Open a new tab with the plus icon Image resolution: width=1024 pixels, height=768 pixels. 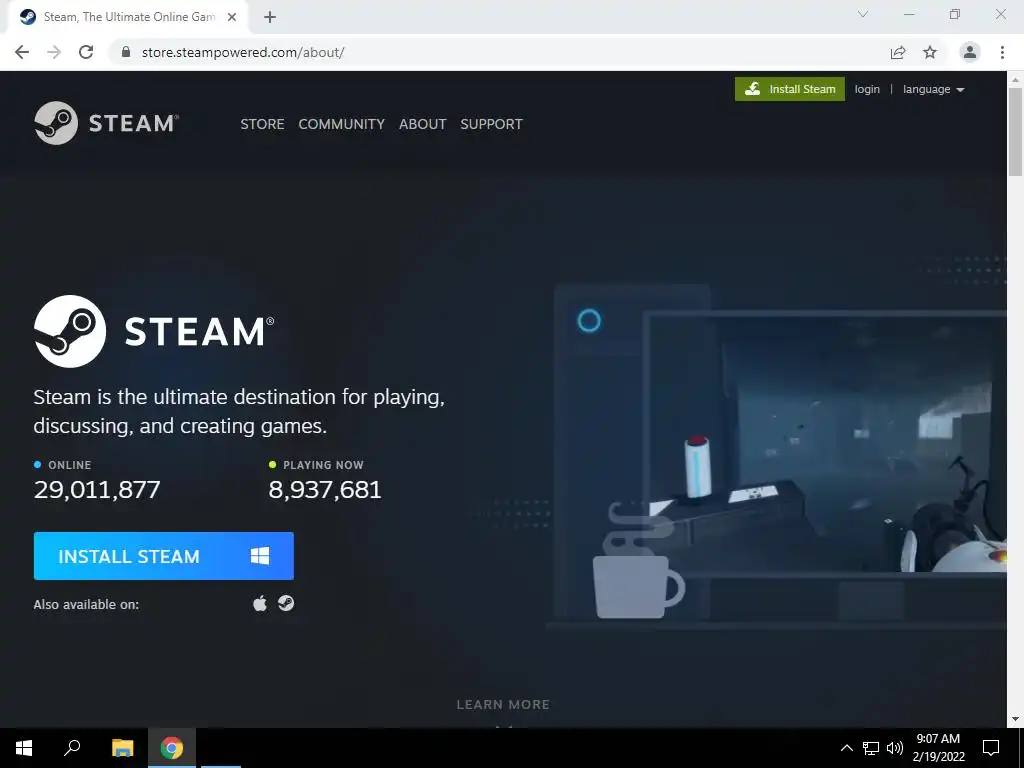point(270,18)
